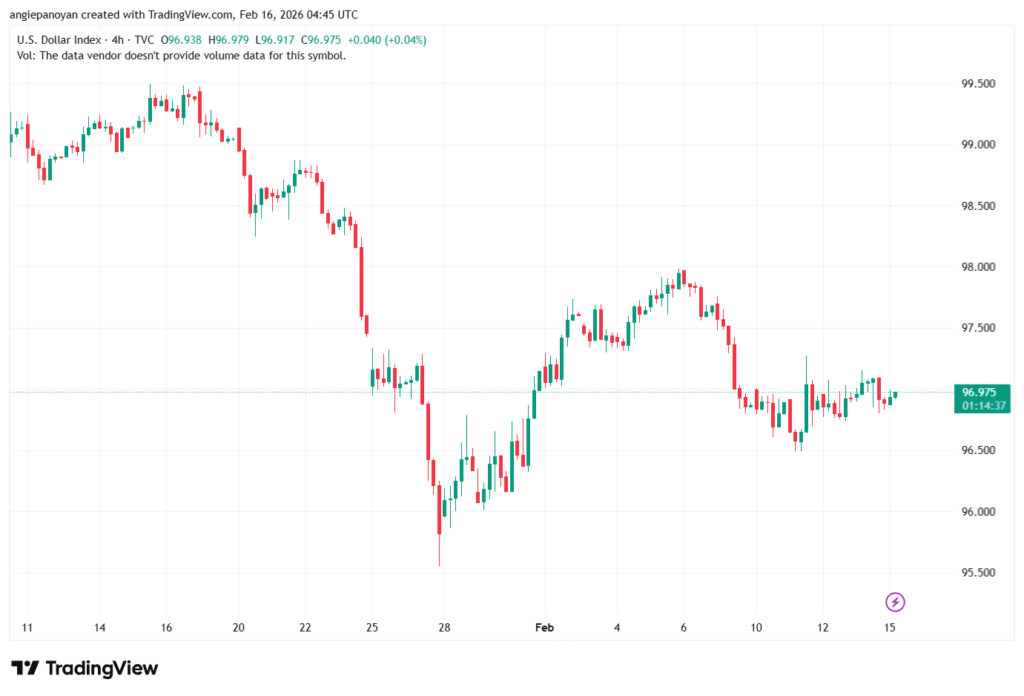This screenshot has height=696, width=1024.
Task: Click the Feb label on time axis
Action: click(x=544, y=628)
